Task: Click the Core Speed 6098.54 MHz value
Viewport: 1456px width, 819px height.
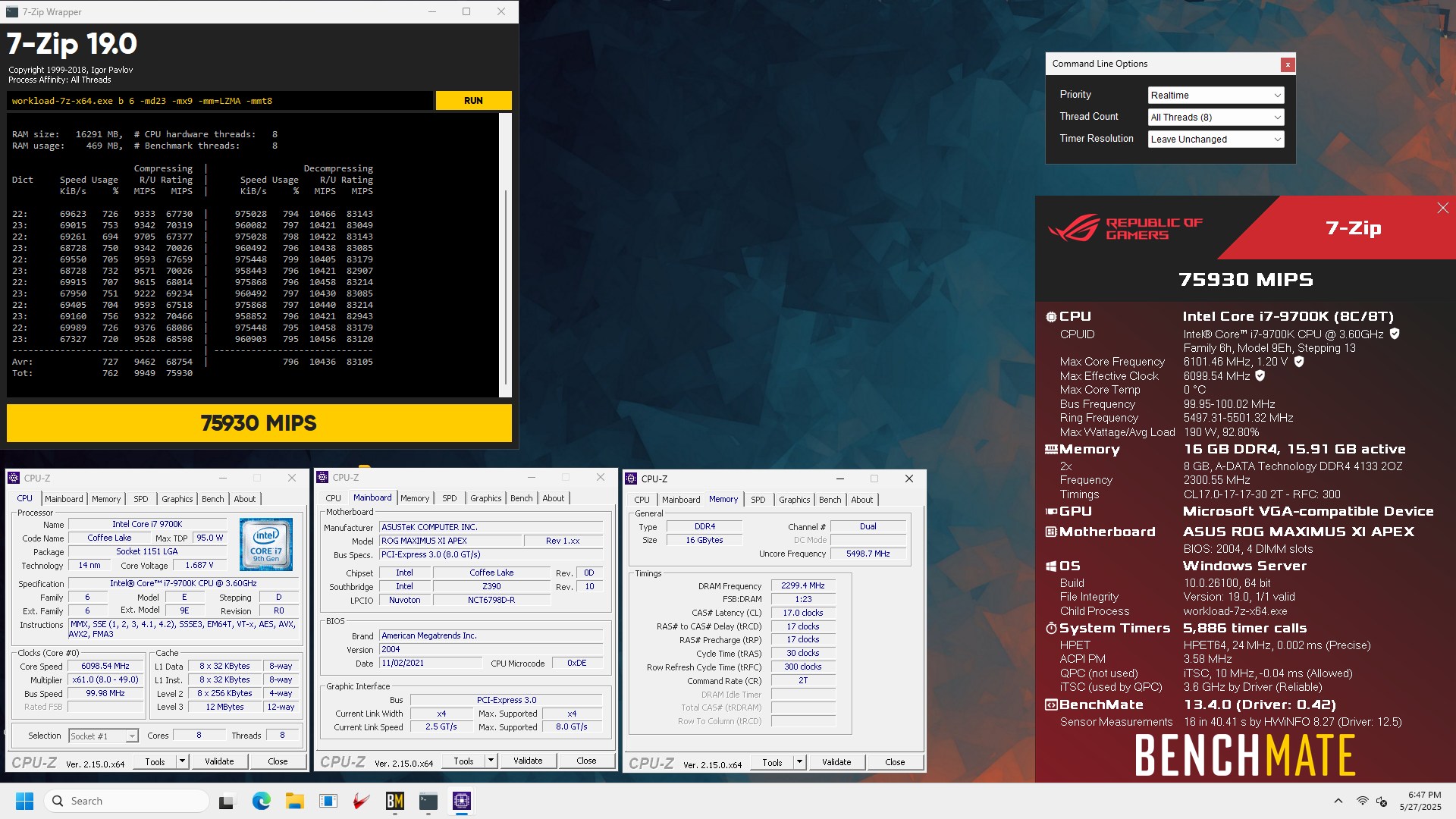Action: tap(105, 666)
